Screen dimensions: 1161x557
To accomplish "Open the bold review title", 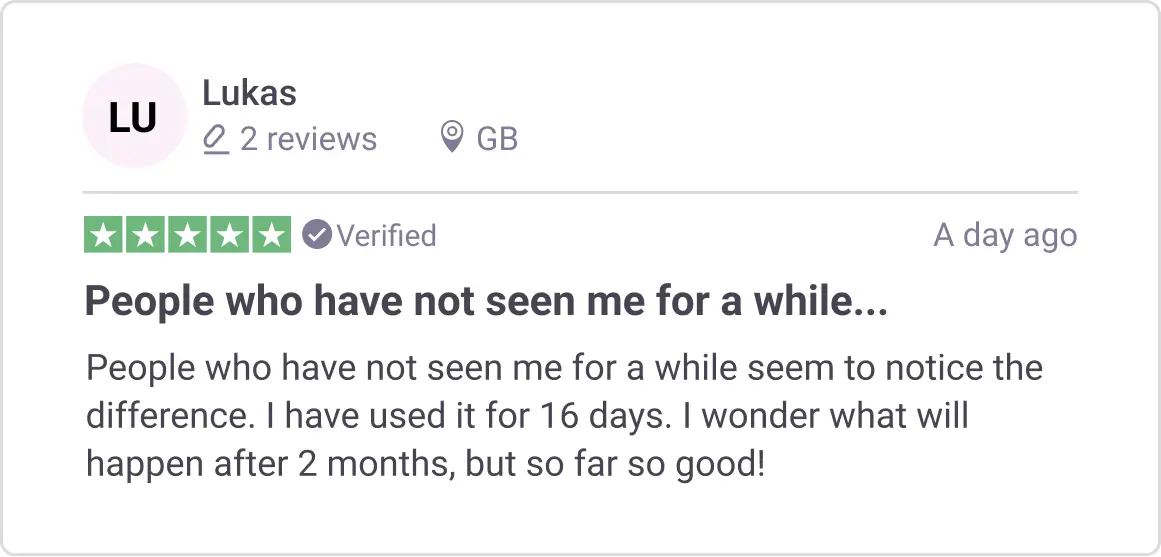I will [486, 302].
